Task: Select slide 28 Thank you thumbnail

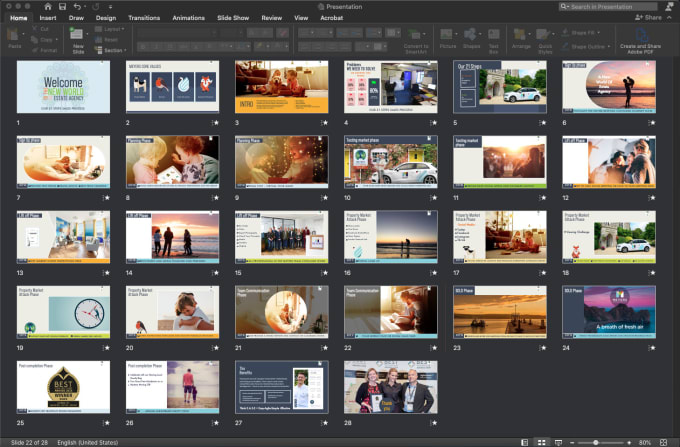Action: pyautogui.click(x=390, y=387)
